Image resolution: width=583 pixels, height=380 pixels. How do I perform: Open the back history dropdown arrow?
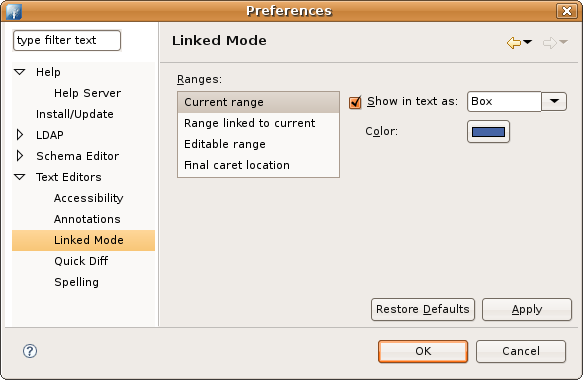pyautogui.click(x=528, y=42)
